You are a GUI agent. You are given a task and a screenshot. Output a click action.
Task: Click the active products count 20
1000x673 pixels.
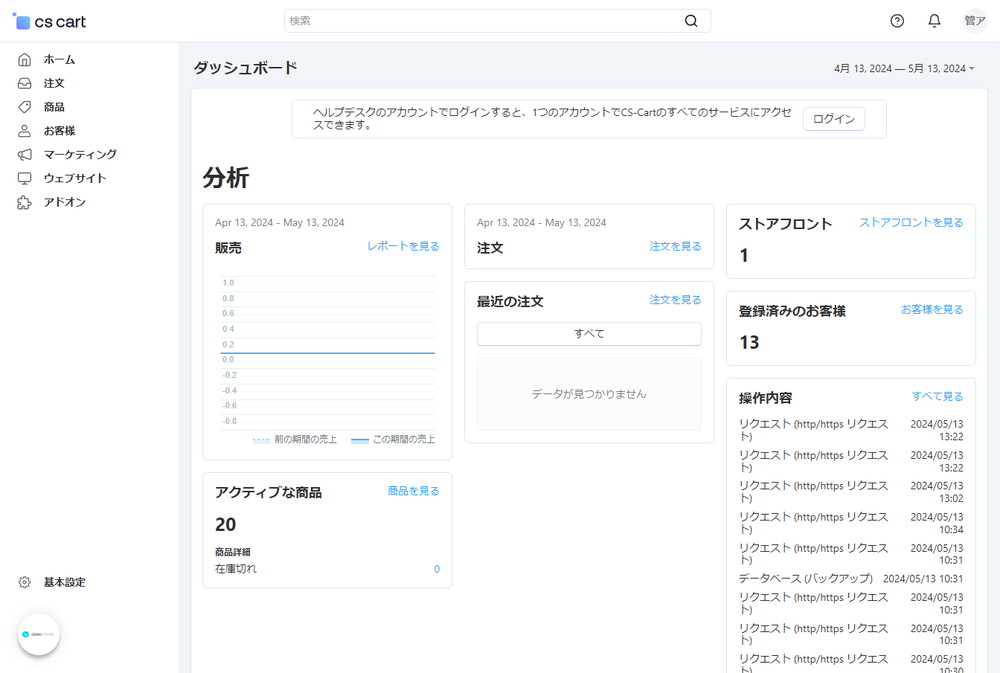click(226, 524)
